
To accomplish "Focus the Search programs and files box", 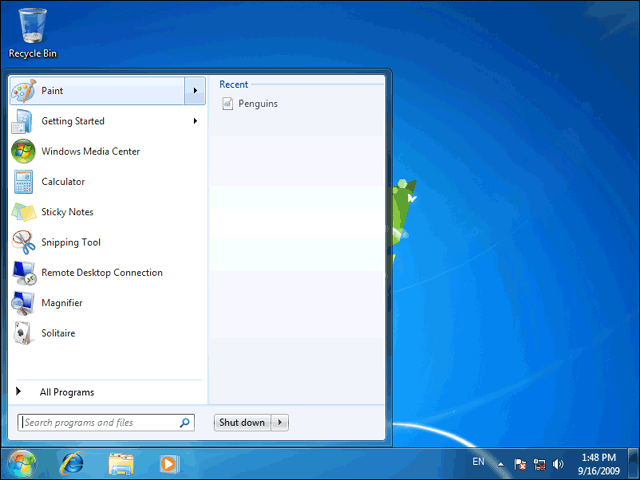I will click(106, 422).
